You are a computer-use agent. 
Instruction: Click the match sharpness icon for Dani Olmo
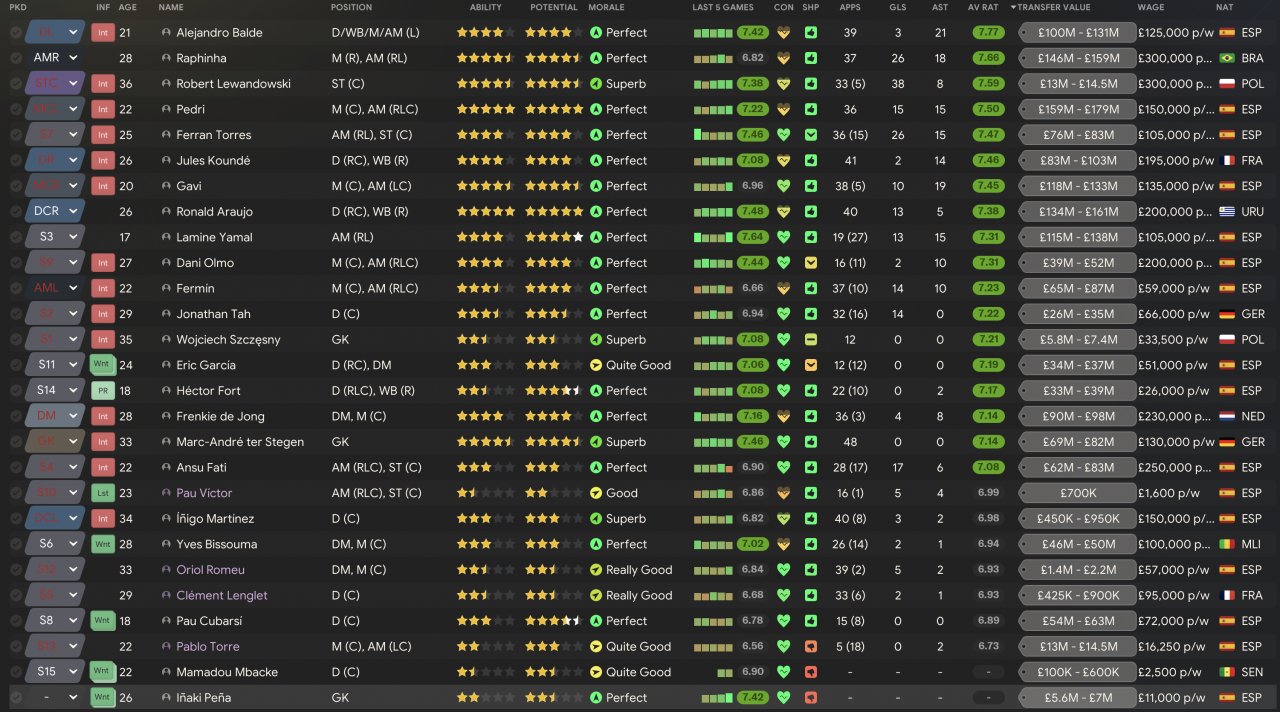(x=811, y=263)
